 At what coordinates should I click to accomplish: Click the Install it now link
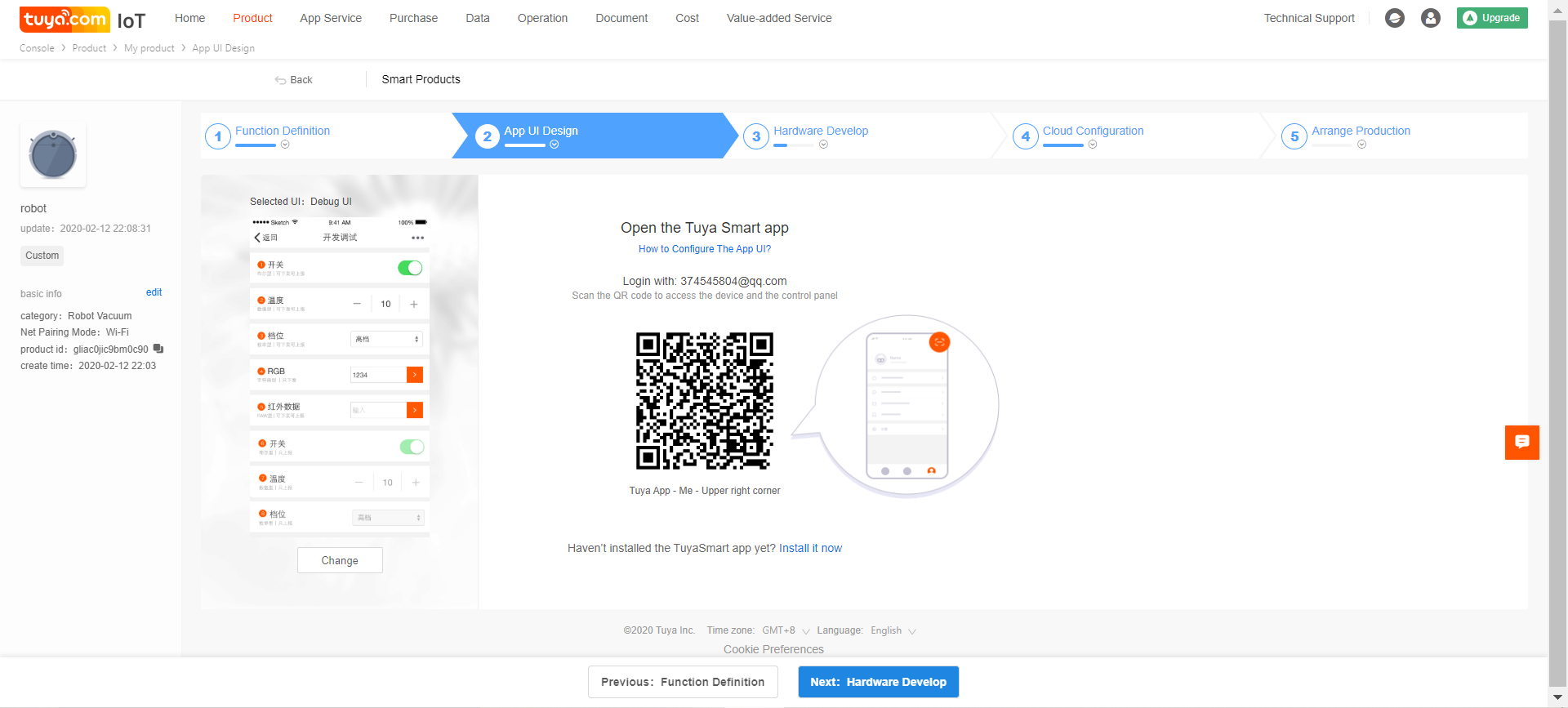click(x=810, y=548)
